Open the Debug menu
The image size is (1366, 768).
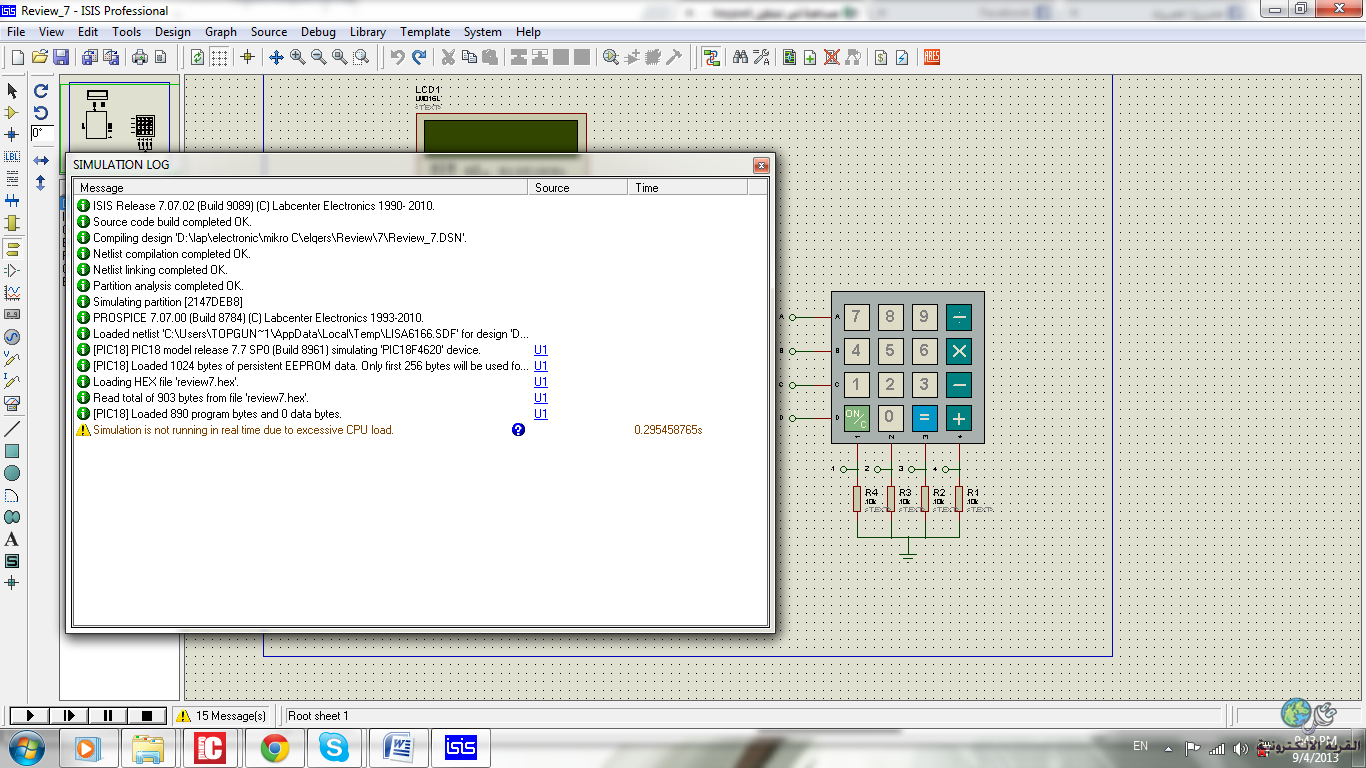pos(318,32)
